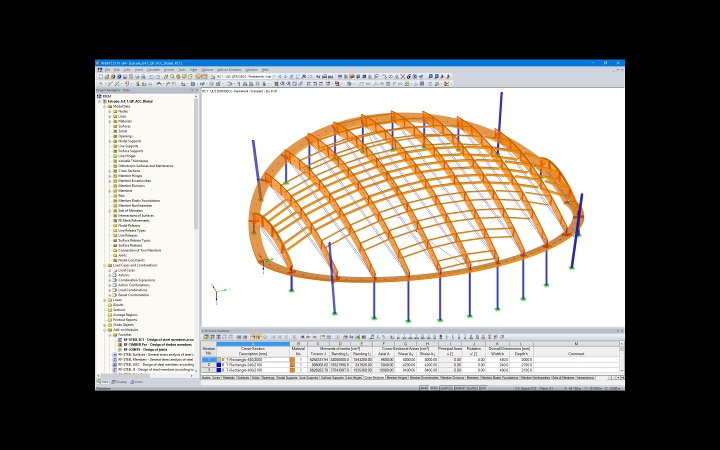Click the RFEM root icon in navigator tree
Image resolution: width=720 pixels, height=450 pixels.
[x=99, y=96]
